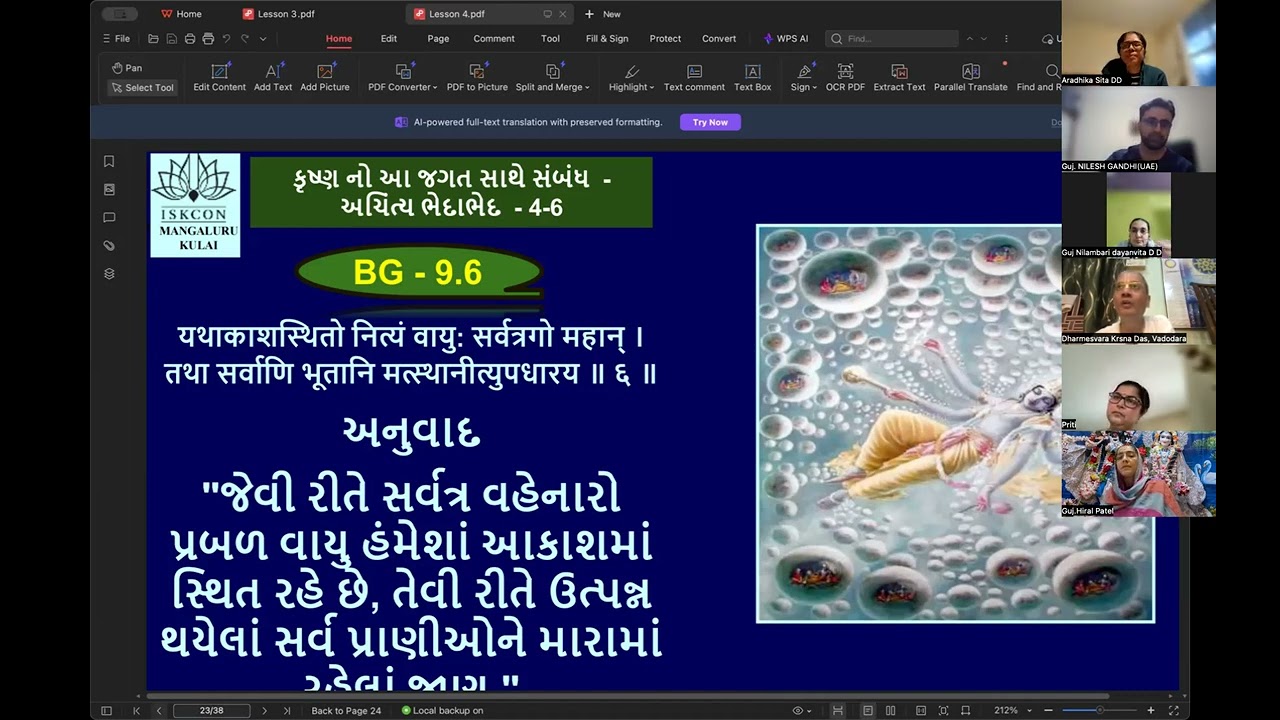Open Comment ribbon tab
The height and width of the screenshot is (720, 1280).
(494, 39)
